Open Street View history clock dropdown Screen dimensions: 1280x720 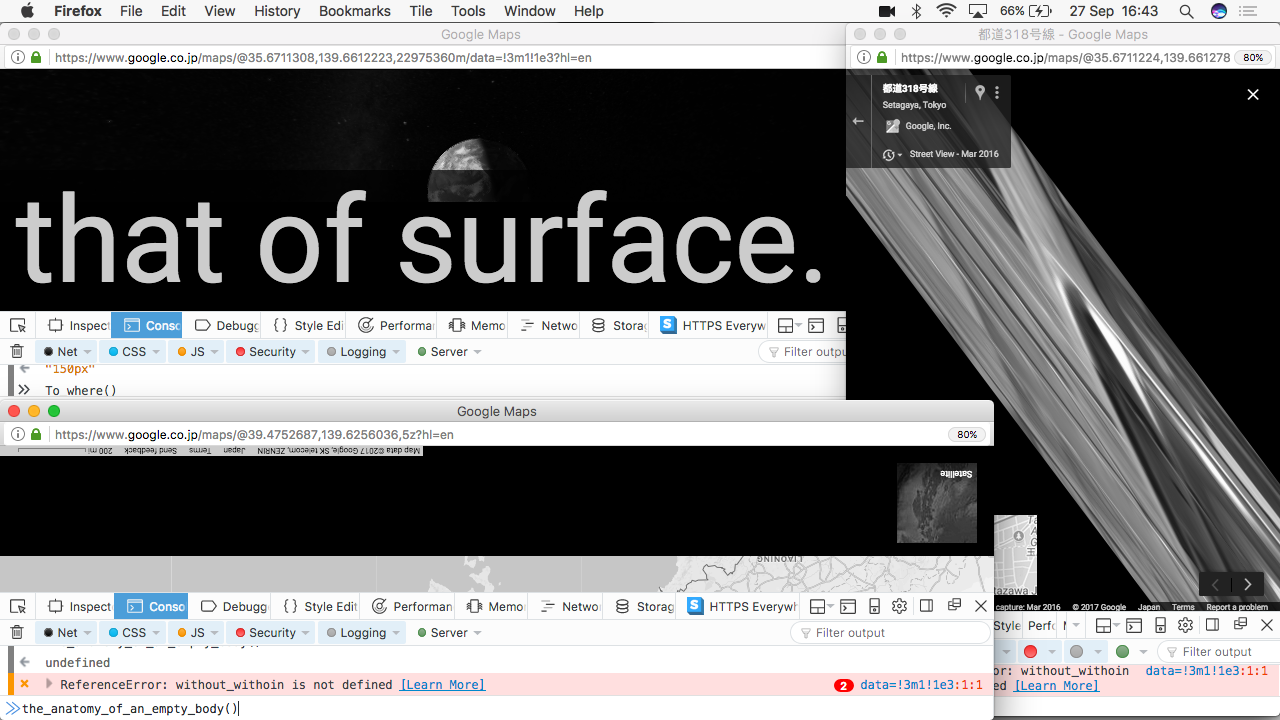(892, 154)
